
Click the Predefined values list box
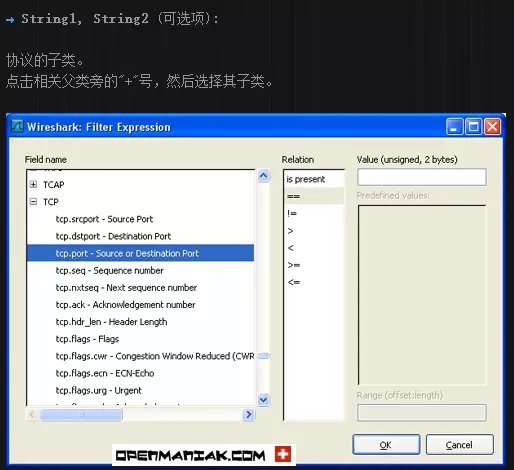pyautogui.click(x=422, y=295)
